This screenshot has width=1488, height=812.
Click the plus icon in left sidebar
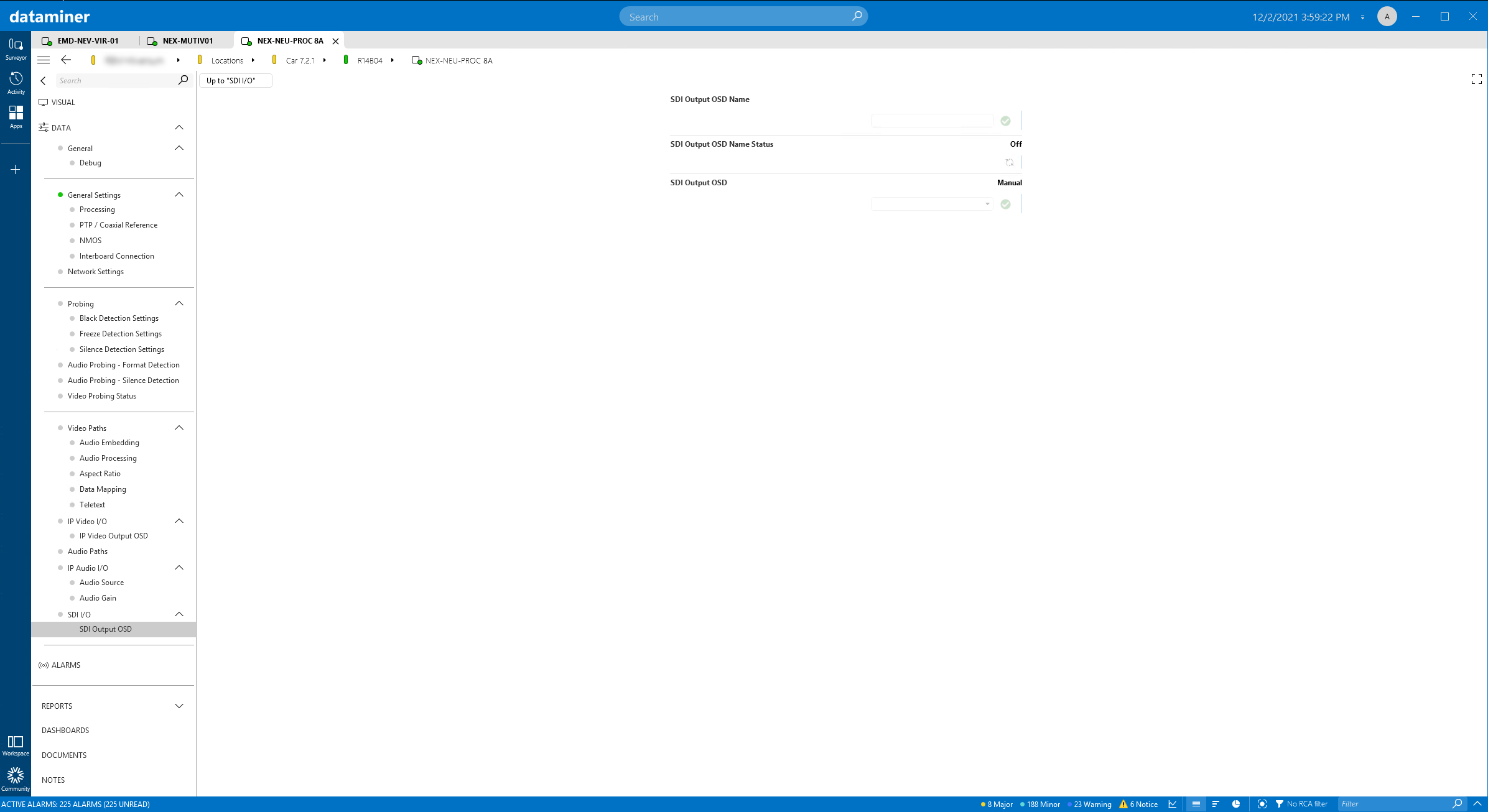[x=16, y=169]
